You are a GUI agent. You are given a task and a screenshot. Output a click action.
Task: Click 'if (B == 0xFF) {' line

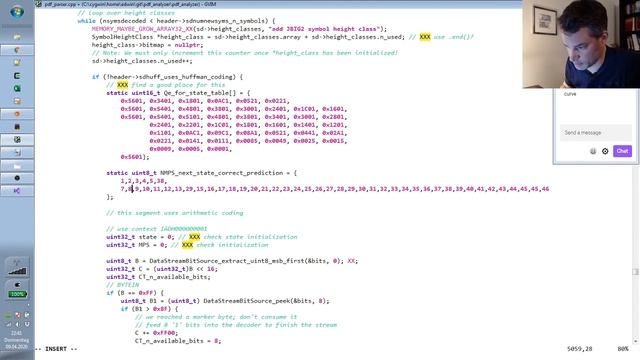coord(135,293)
